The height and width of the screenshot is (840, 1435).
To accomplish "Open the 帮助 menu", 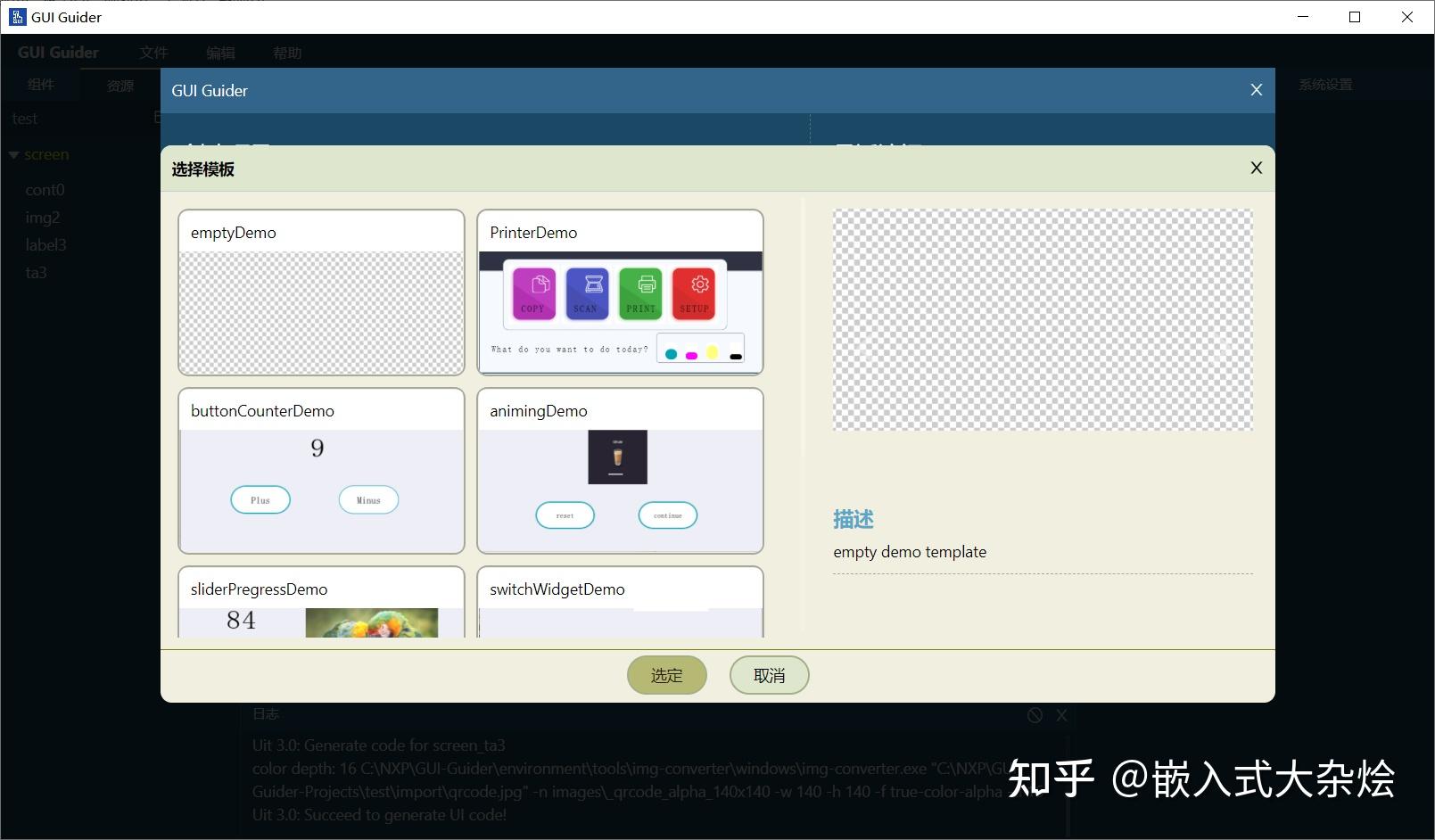I will tap(287, 52).
